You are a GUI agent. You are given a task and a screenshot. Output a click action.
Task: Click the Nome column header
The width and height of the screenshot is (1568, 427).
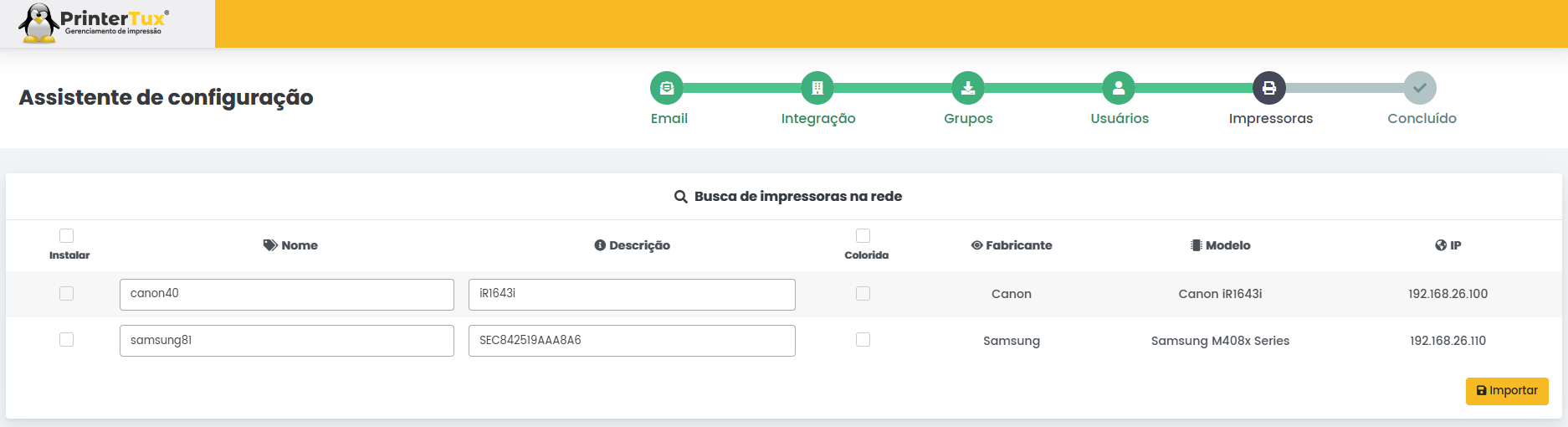point(290,245)
